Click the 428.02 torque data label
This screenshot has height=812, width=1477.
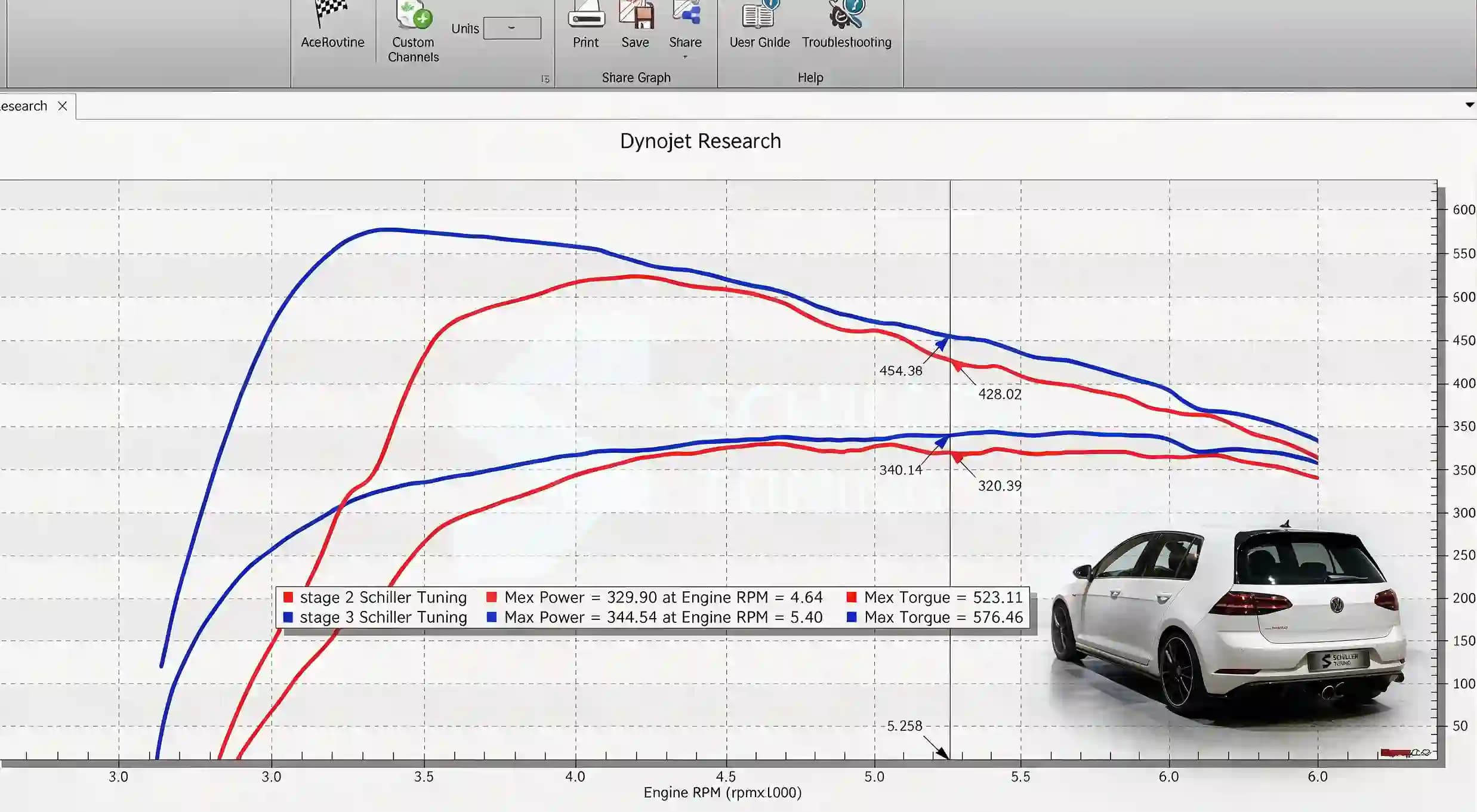1000,394
